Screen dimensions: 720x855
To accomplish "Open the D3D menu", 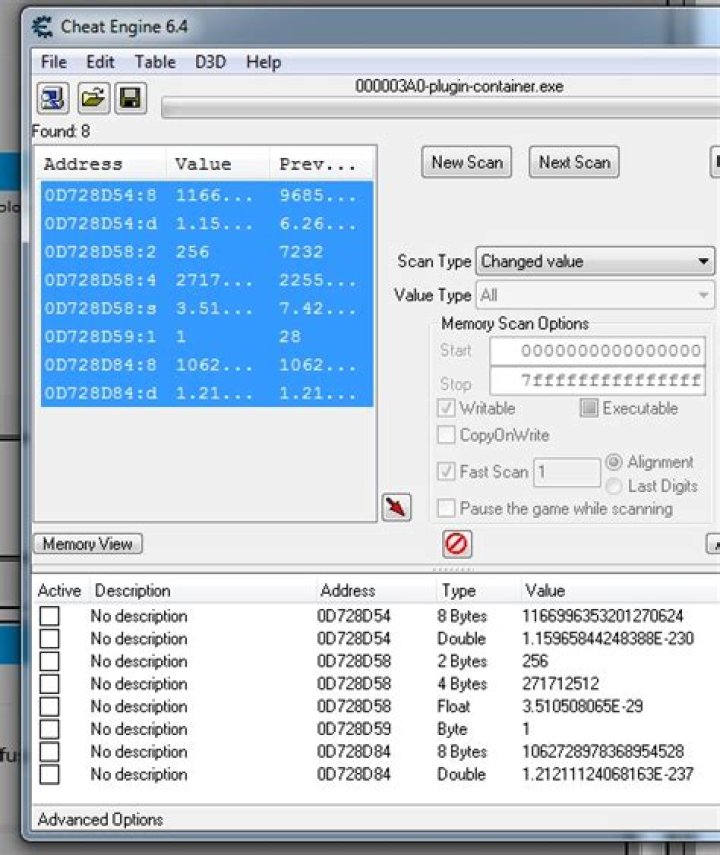I will point(210,62).
